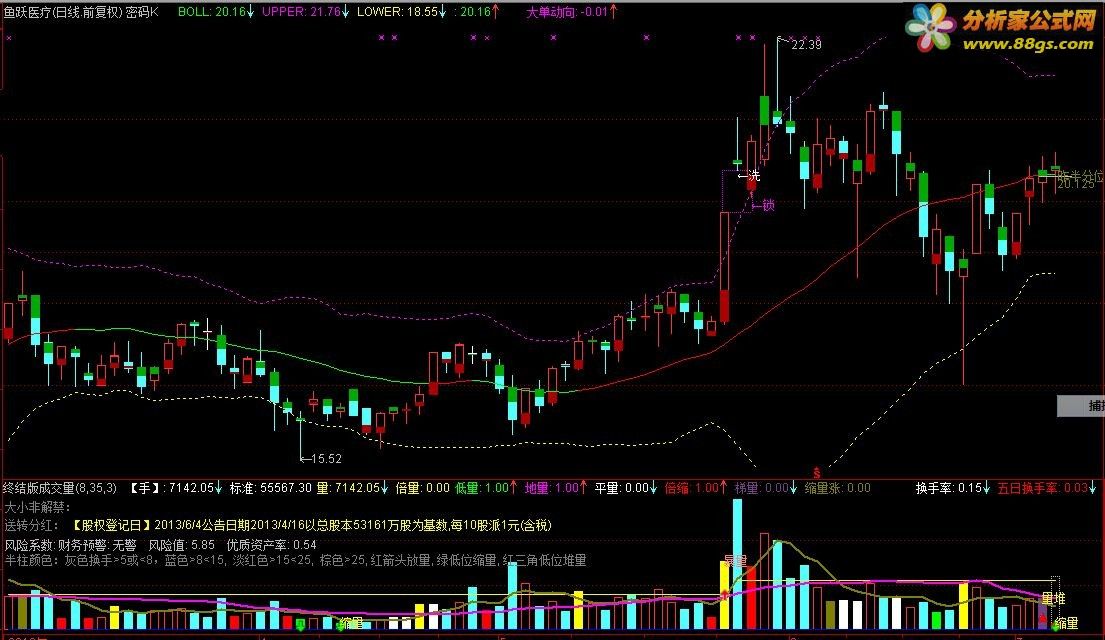Click the 暴量 label on volume chart
The image size is (1105, 640).
coord(735,562)
